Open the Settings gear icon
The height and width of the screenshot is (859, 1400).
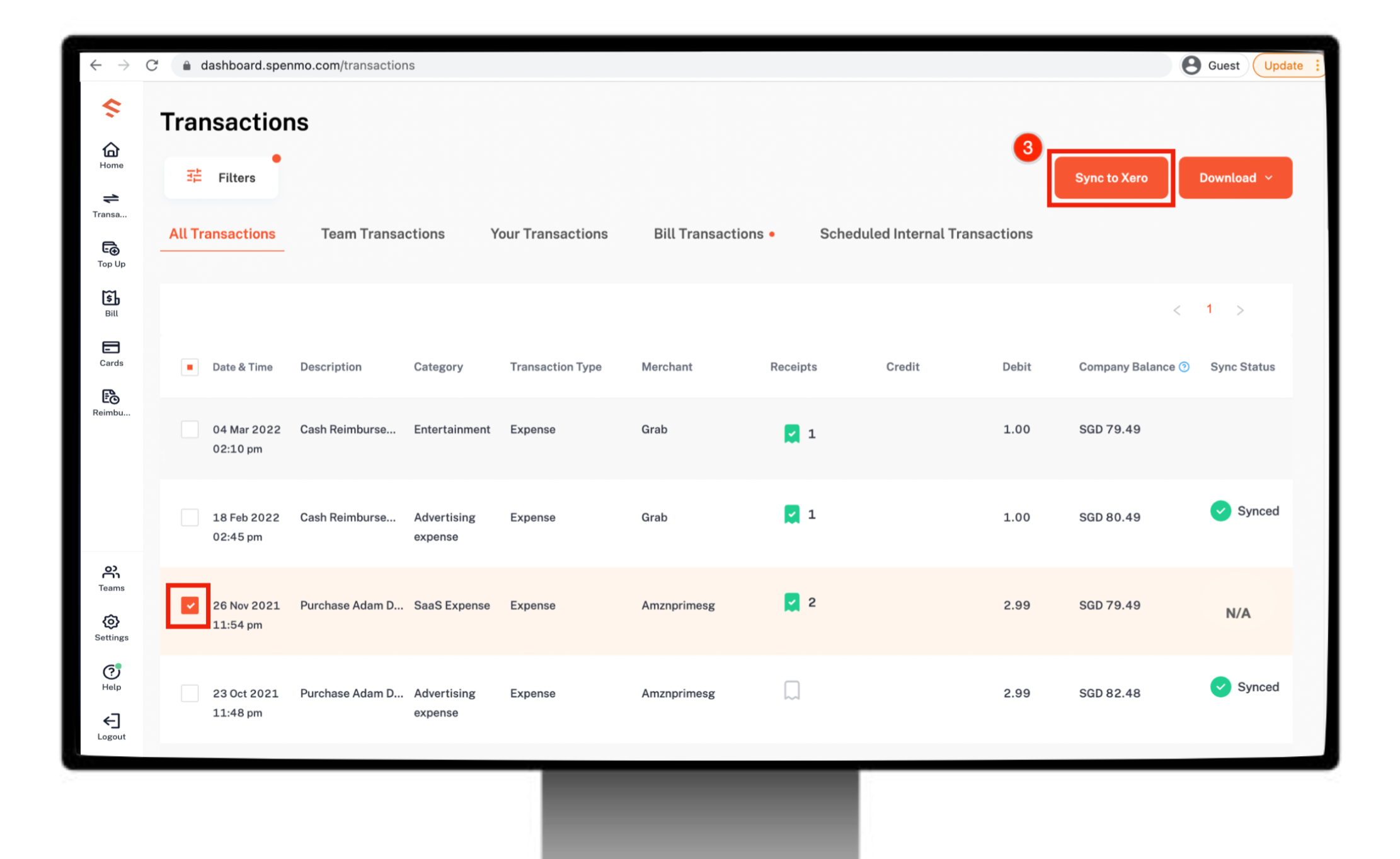click(111, 621)
